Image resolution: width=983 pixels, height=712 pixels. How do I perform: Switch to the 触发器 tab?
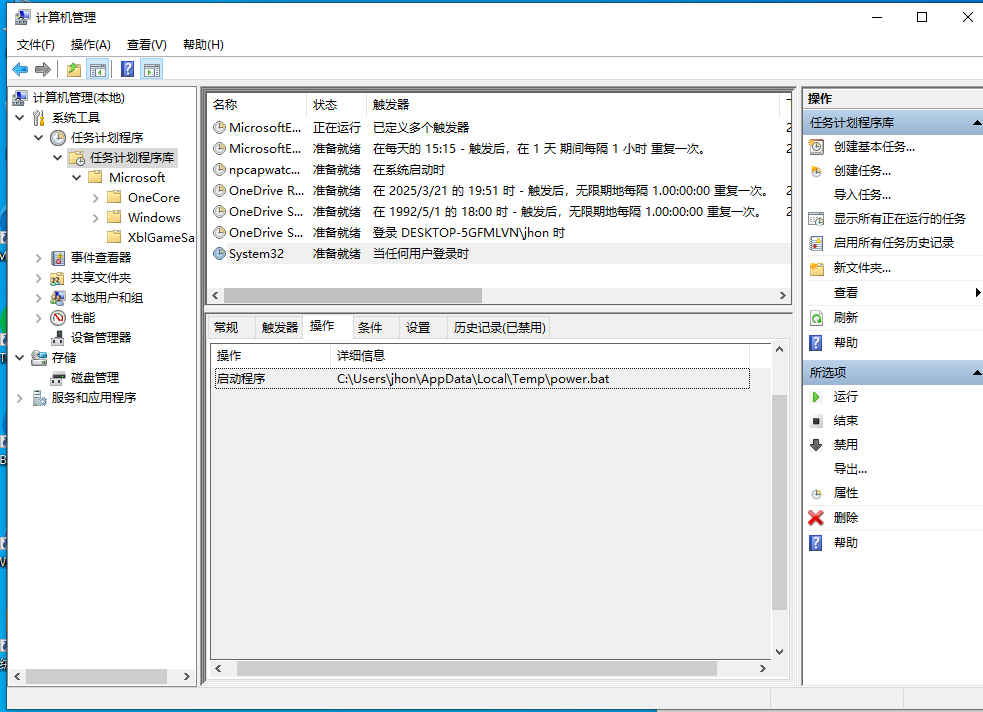(x=279, y=328)
